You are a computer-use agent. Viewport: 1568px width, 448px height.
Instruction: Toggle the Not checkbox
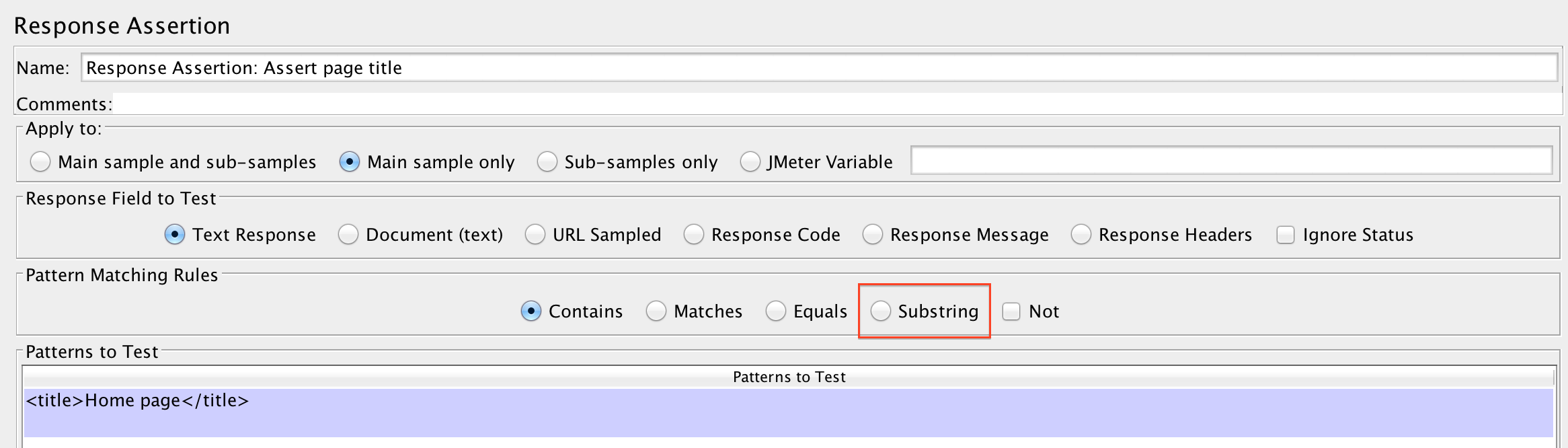(x=1011, y=311)
